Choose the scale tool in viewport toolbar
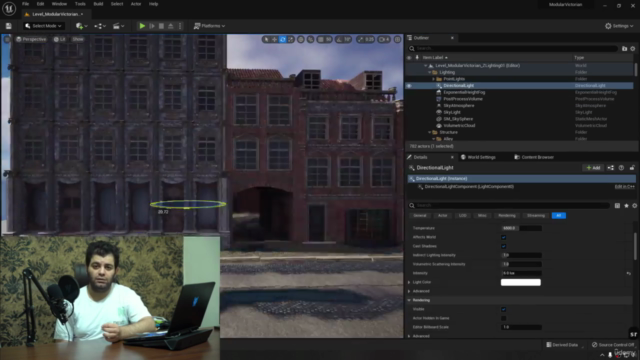Viewport: 640px width, 360px height. click(291, 39)
